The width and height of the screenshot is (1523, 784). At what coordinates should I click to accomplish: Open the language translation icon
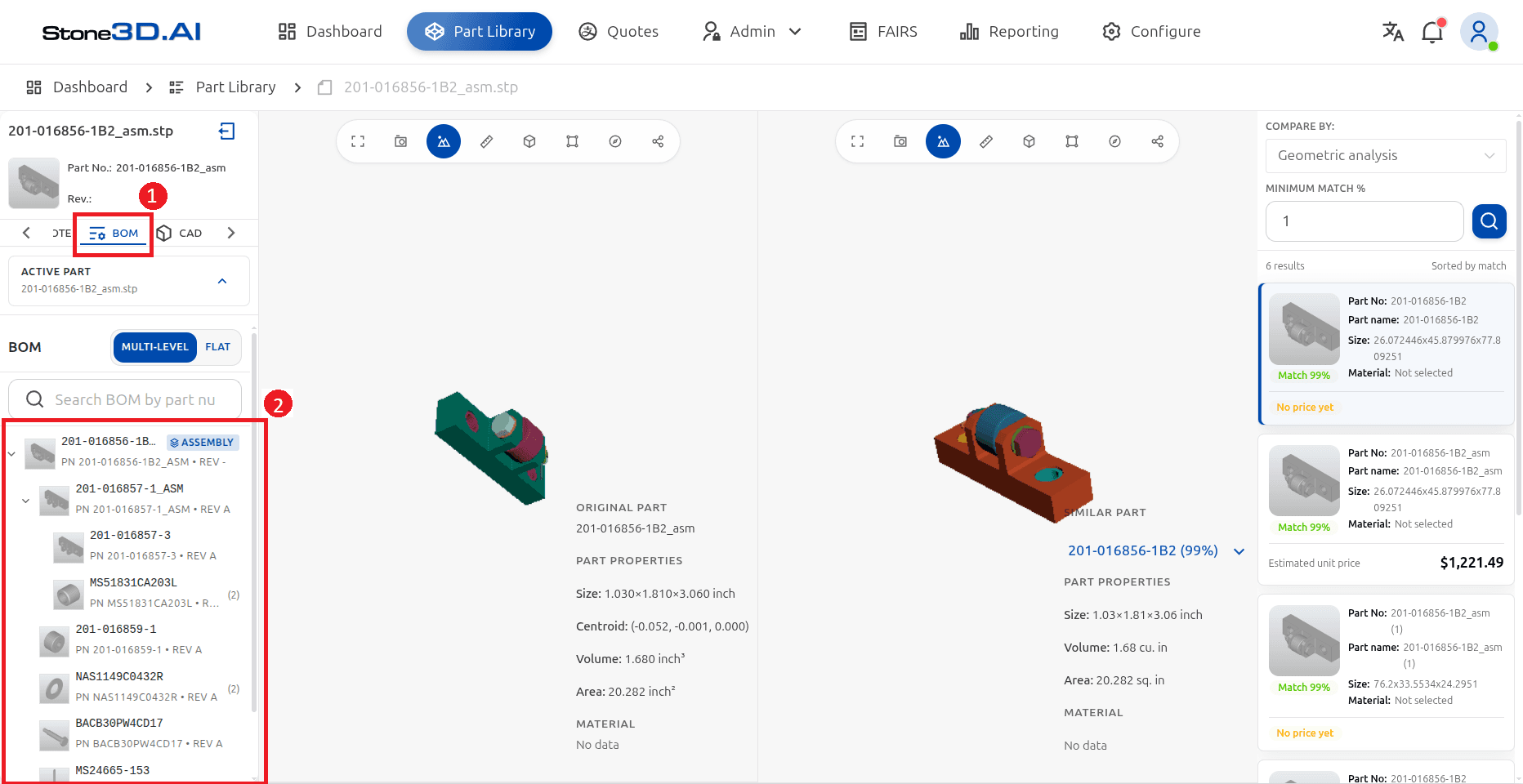click(x=1393, y=32)
